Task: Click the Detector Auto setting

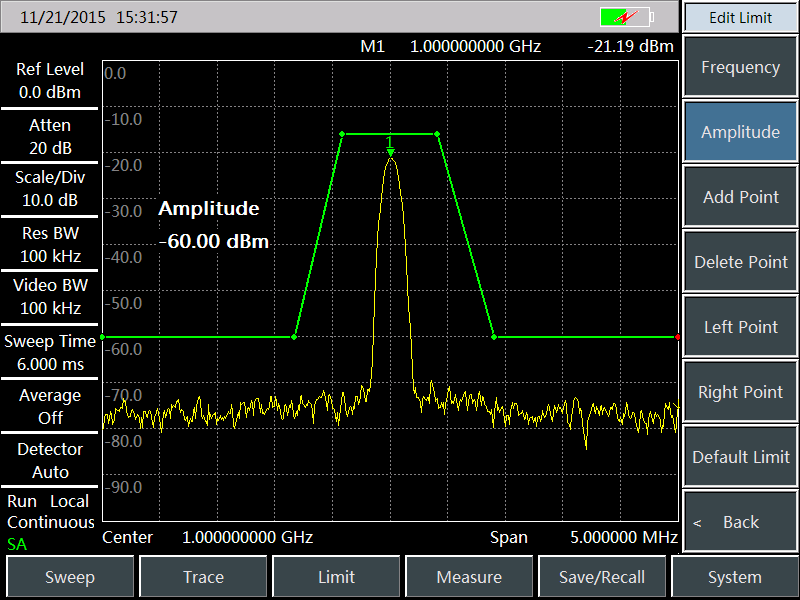Action: (50, 461)
